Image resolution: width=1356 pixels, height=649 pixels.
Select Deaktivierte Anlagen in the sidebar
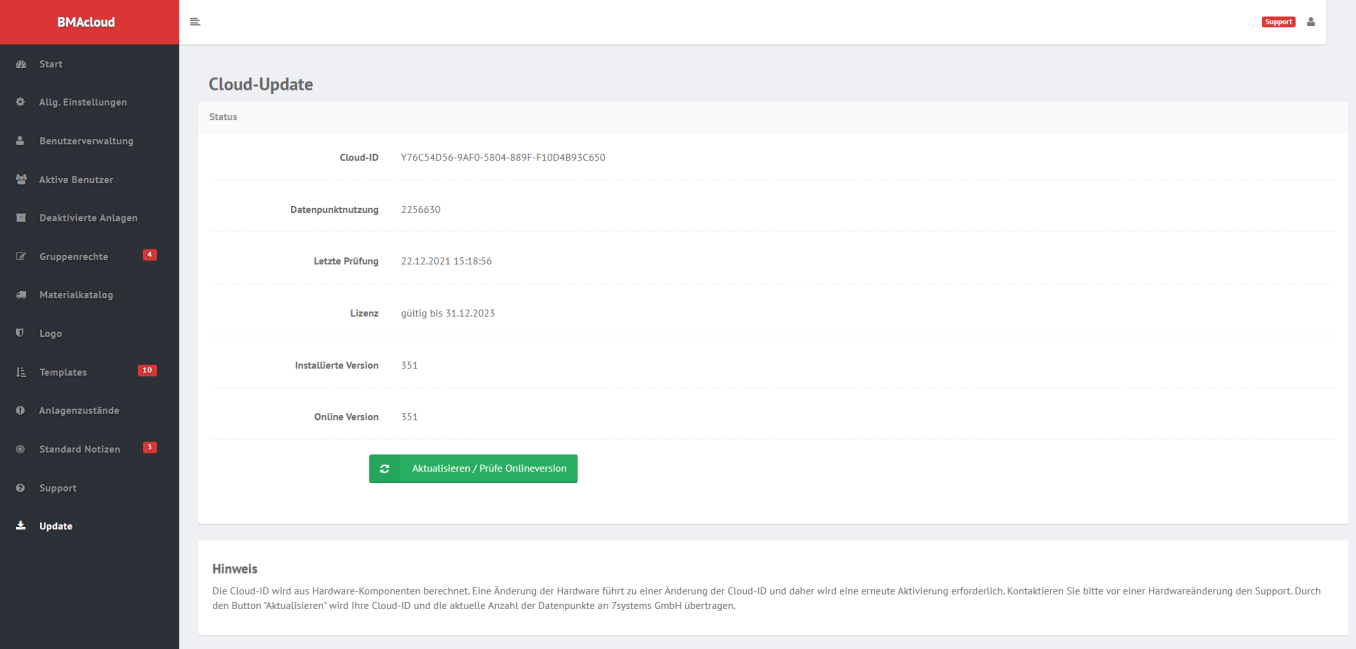tap(90, 218)
